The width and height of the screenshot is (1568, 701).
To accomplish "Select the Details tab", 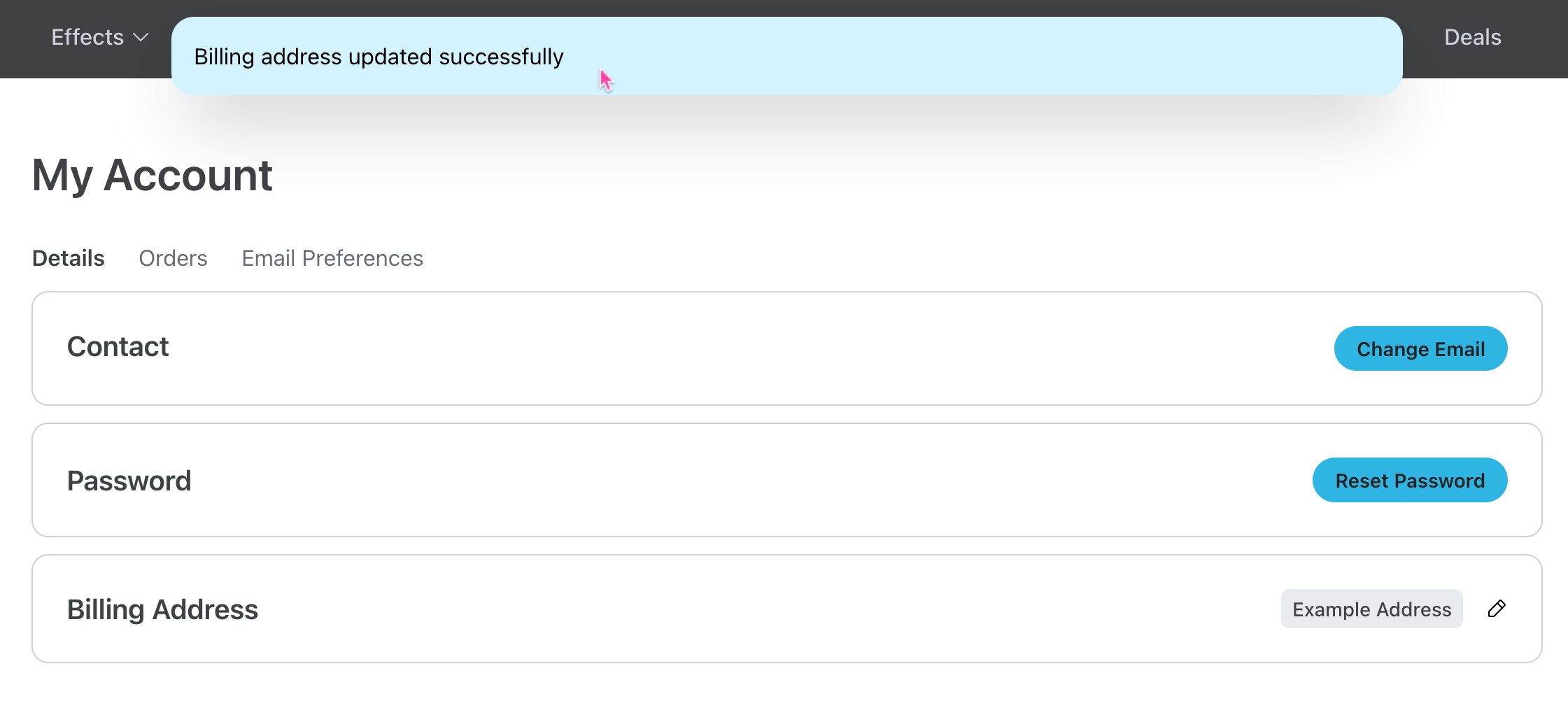I will click(69, 258).
